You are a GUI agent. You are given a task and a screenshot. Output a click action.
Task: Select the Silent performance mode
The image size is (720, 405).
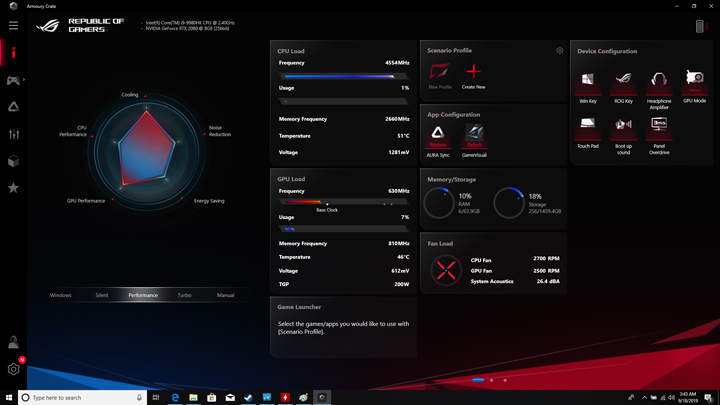click(101, 295)
